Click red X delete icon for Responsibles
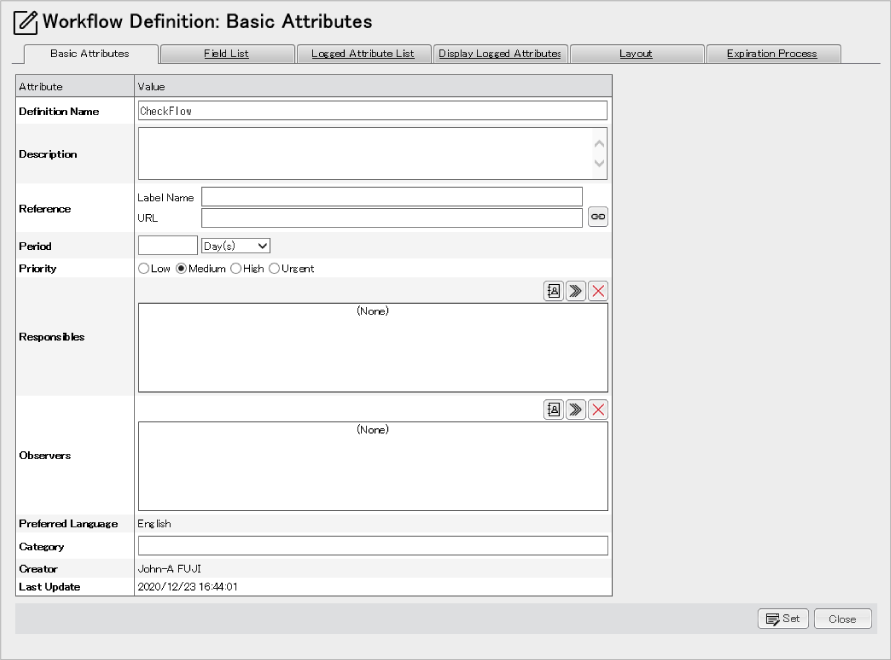The width and height of the screenshot is (891, 660). coord(598,291)
